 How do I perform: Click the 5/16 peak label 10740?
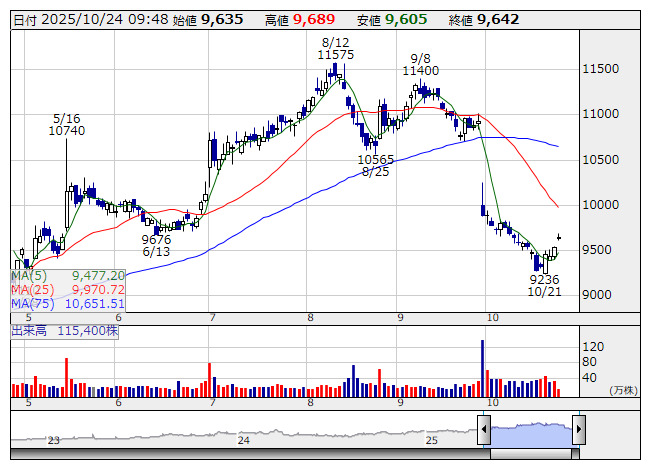point(67,131)
